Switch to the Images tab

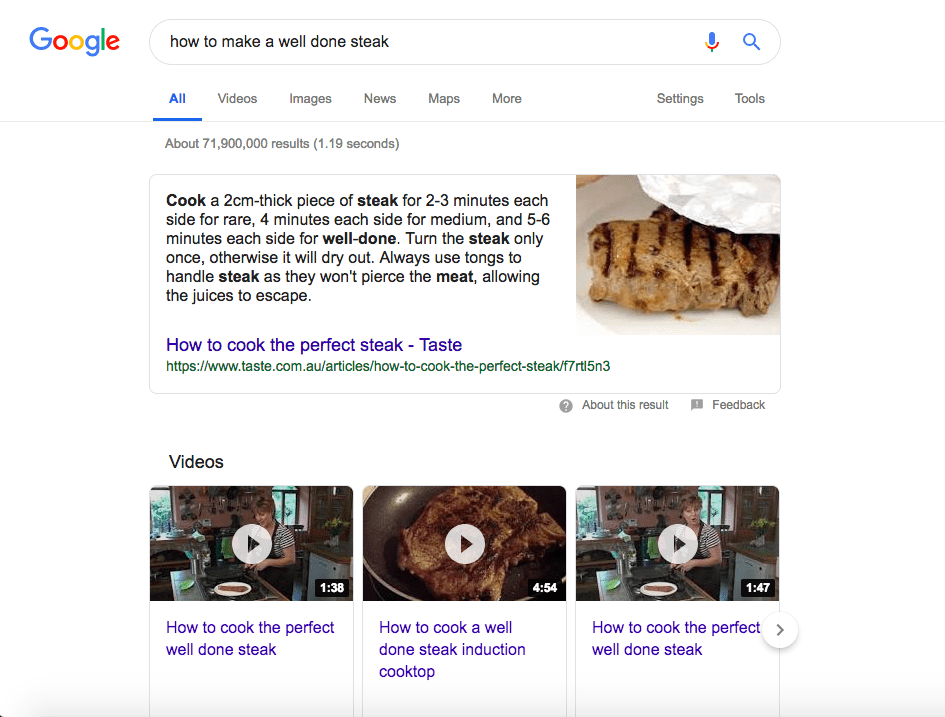310,99
